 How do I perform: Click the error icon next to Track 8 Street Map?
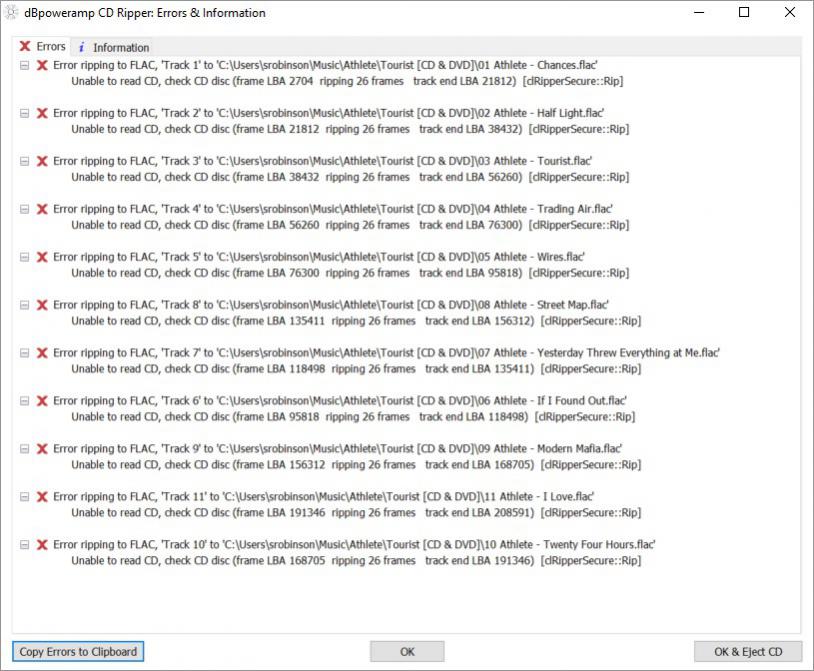coord(42,305)
